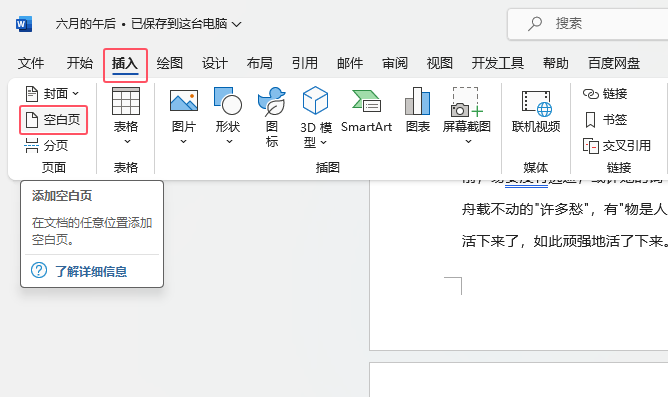Add a 书签 bookmark
The image size is (668, 397).
[x=605, y=120]
